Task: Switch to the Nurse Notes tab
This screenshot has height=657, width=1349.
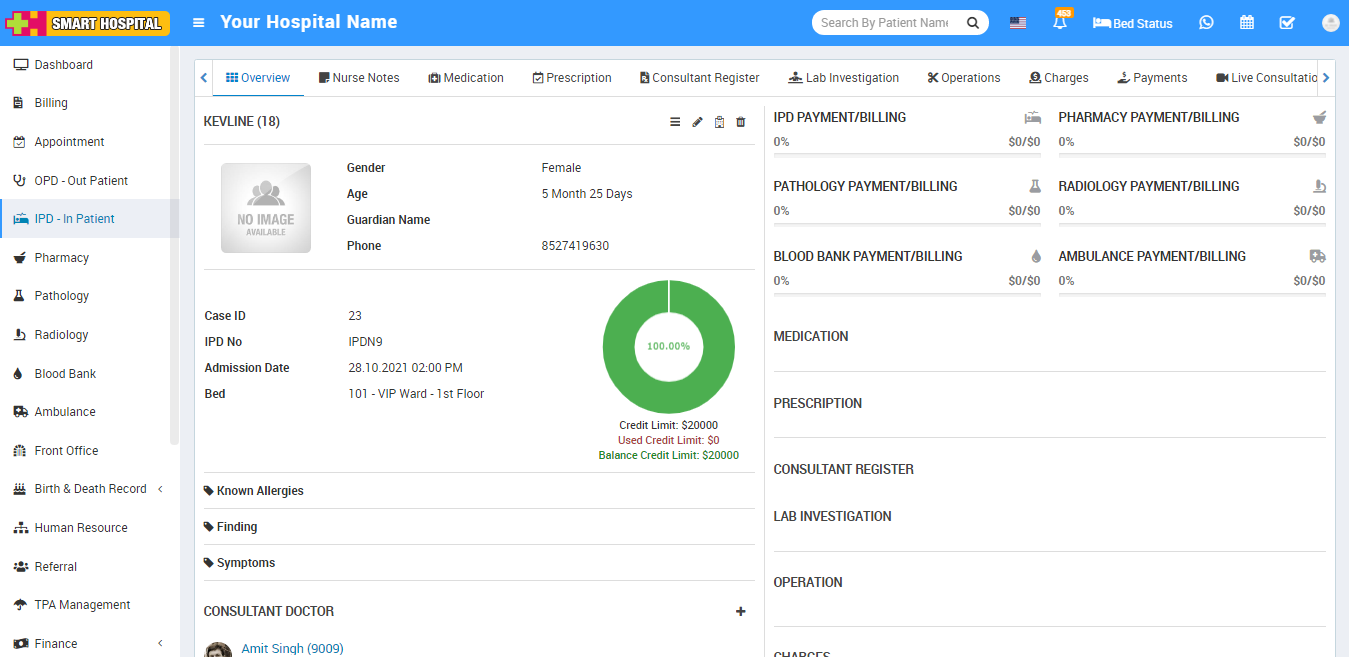Action: point(359,78)
